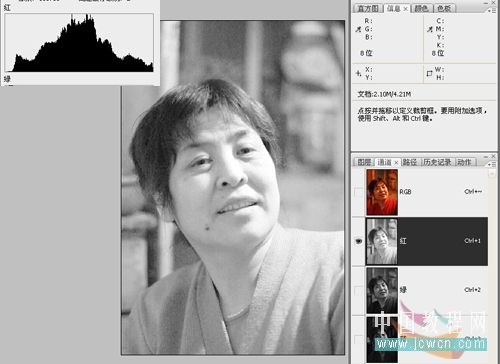Click the 文档:2.10M/4.21M document size text

click(x=384, y=94)
